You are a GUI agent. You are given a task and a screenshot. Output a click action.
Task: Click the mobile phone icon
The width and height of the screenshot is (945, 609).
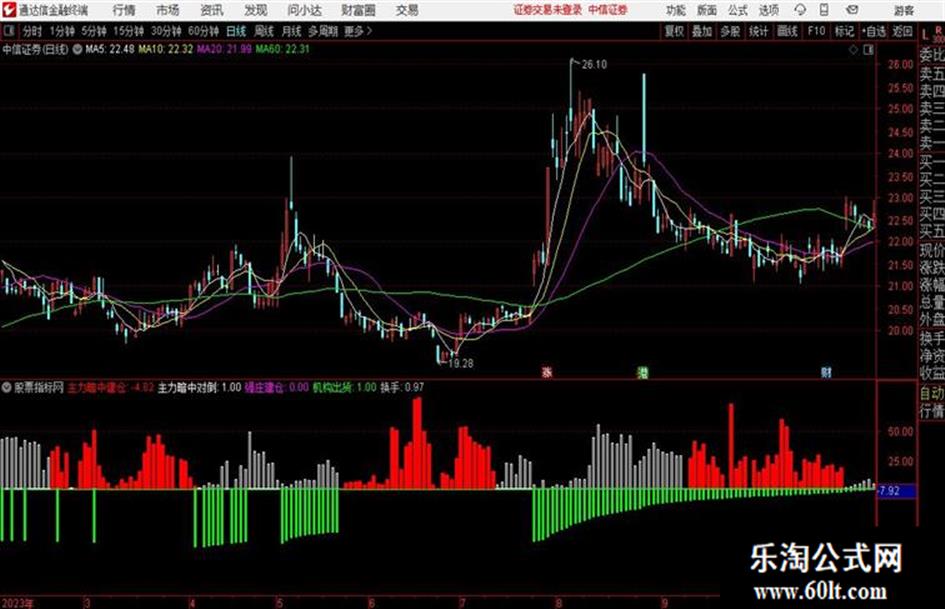824,10
